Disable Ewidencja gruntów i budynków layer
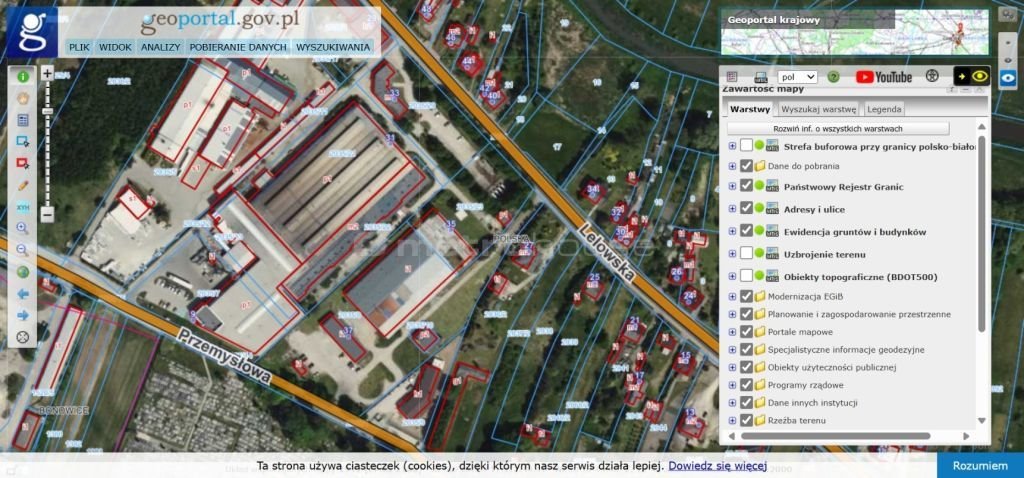Viewport: 1024px width, 478px height. (x=746, y=232)
